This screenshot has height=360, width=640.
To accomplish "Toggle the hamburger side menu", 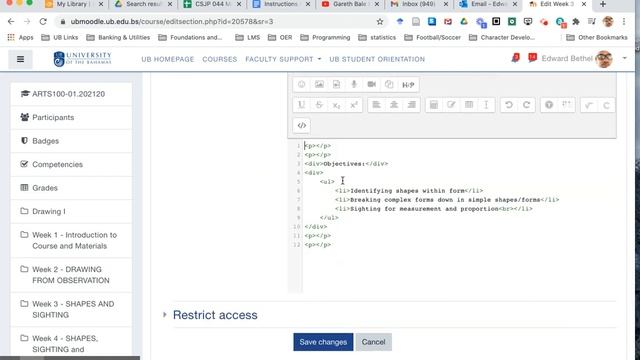I will (x=20, y=59).
